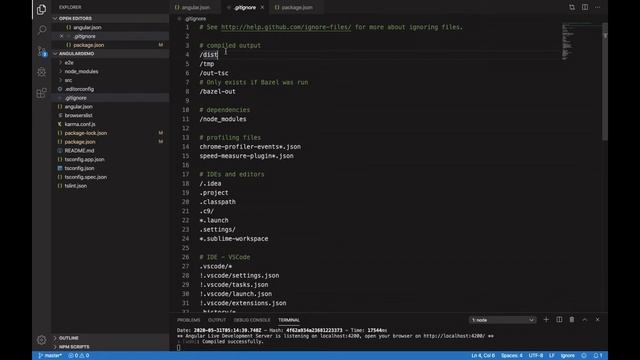Click the editor vertical scrollbar
Screen dimensions: 640x360
click(605, 82)
